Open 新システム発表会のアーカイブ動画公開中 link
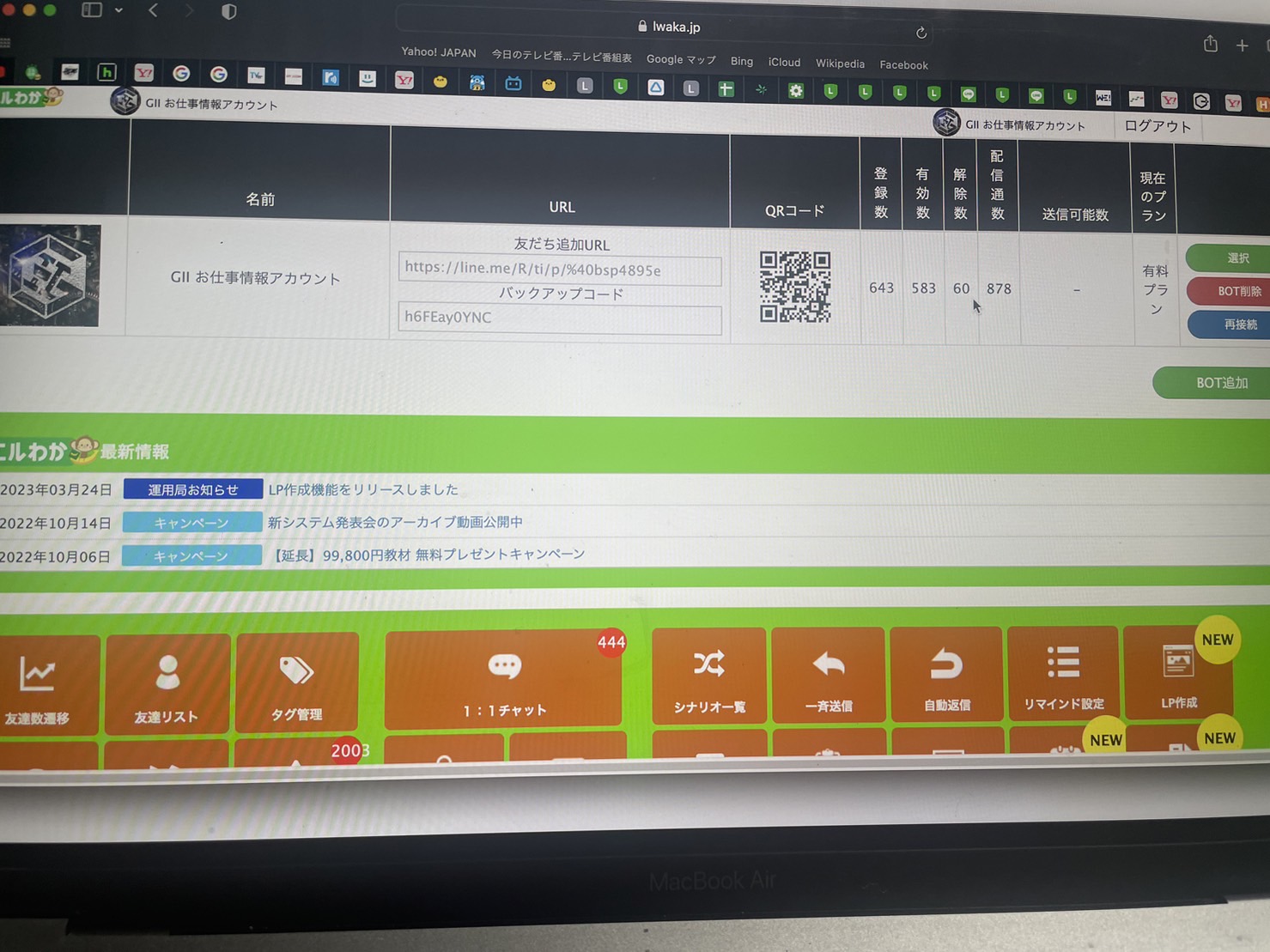 [x=395, y=522]
